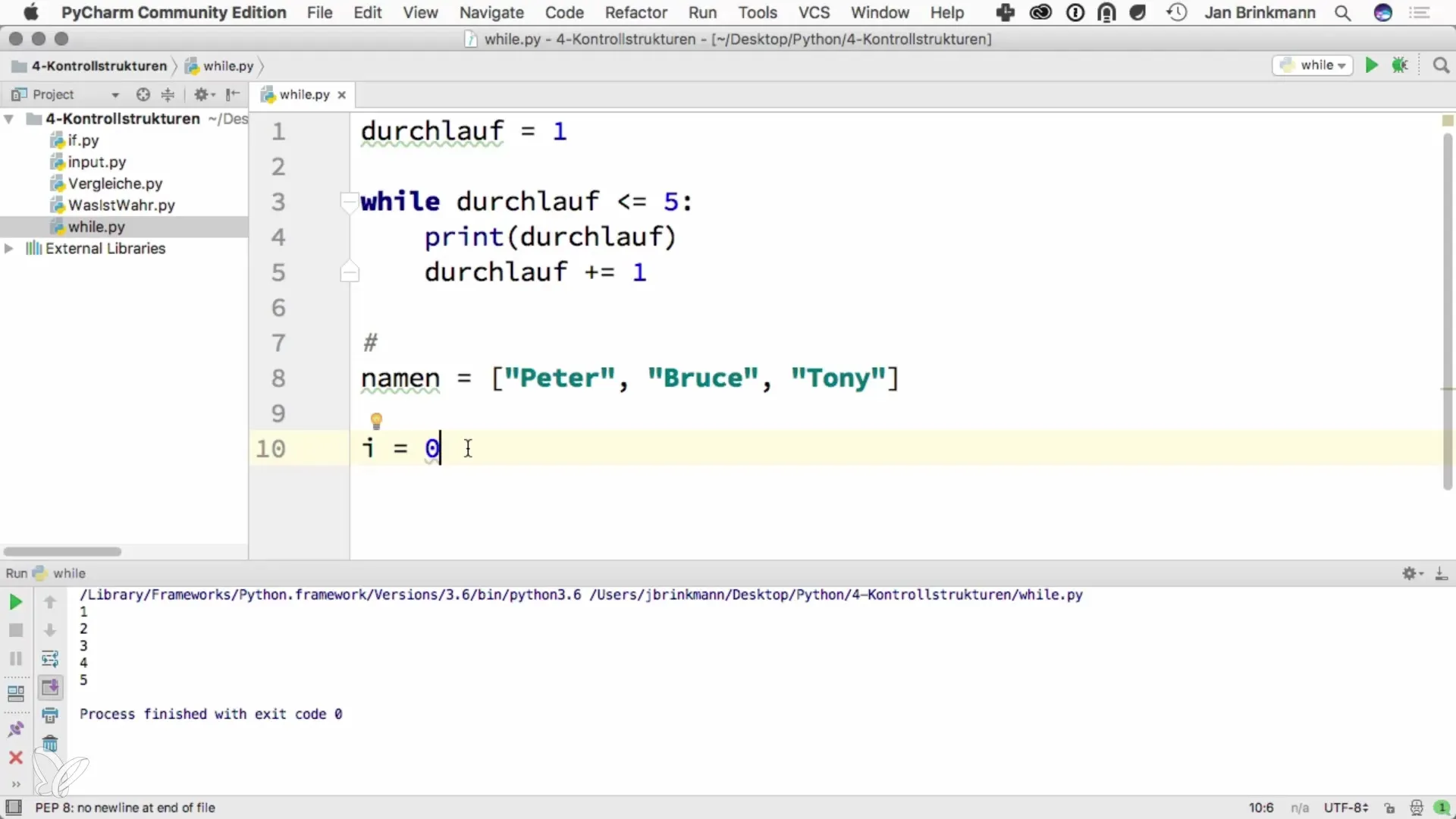Open Run panel settings gear
Image resolution: width=1456 pixels, height=819 pixels.
pos(1412,573)
